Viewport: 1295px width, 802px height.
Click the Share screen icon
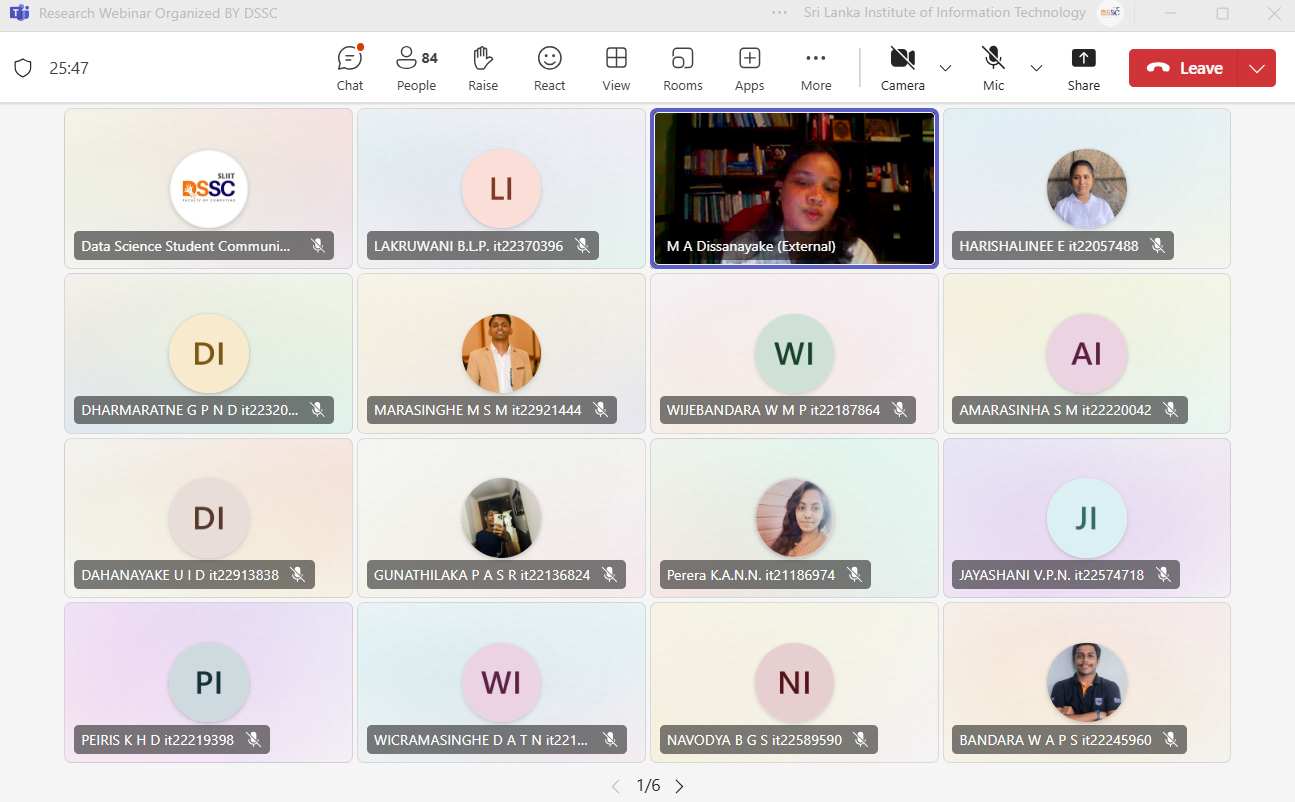1083,68
